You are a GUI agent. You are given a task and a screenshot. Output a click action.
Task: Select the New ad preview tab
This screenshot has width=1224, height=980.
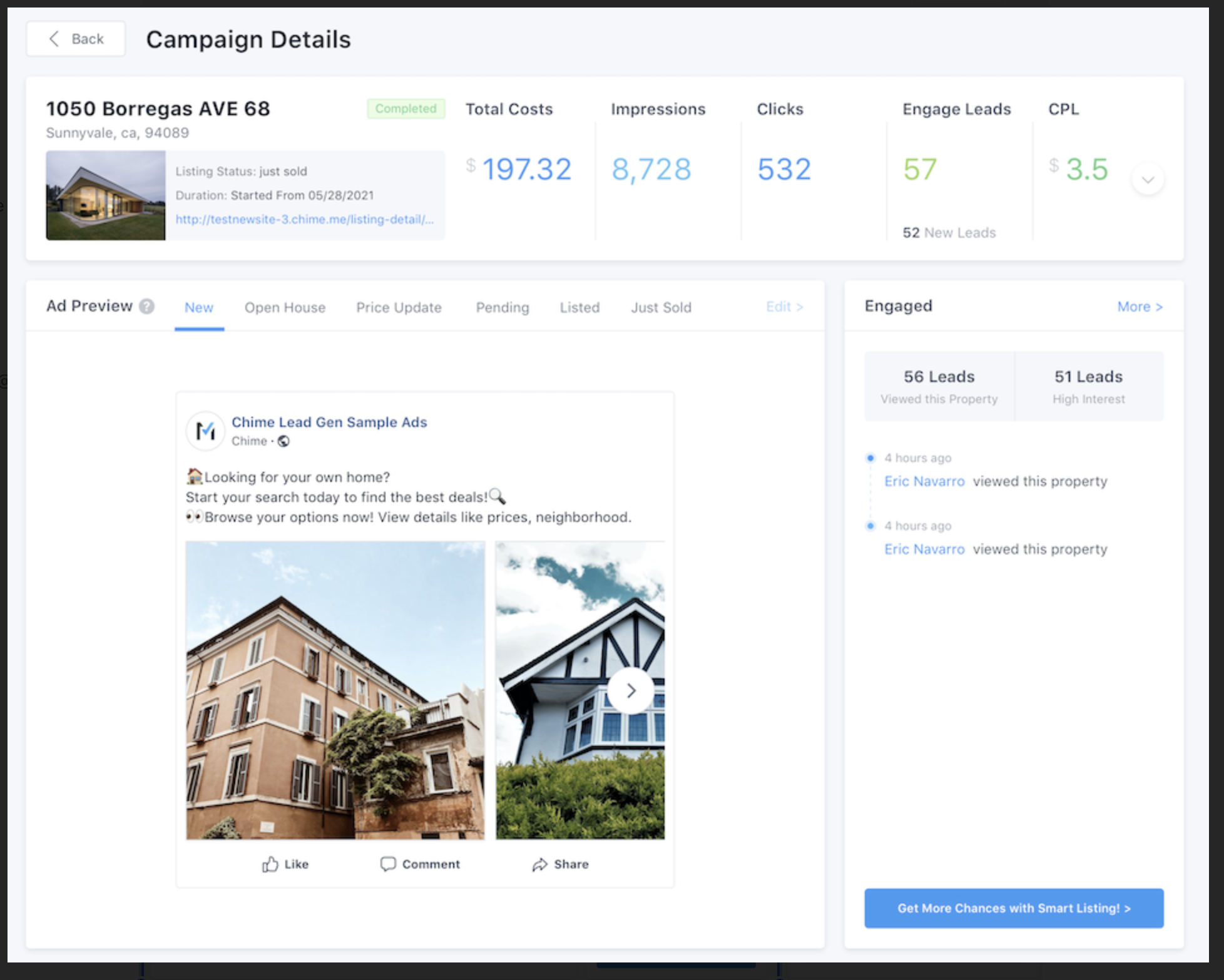(199, 307)
